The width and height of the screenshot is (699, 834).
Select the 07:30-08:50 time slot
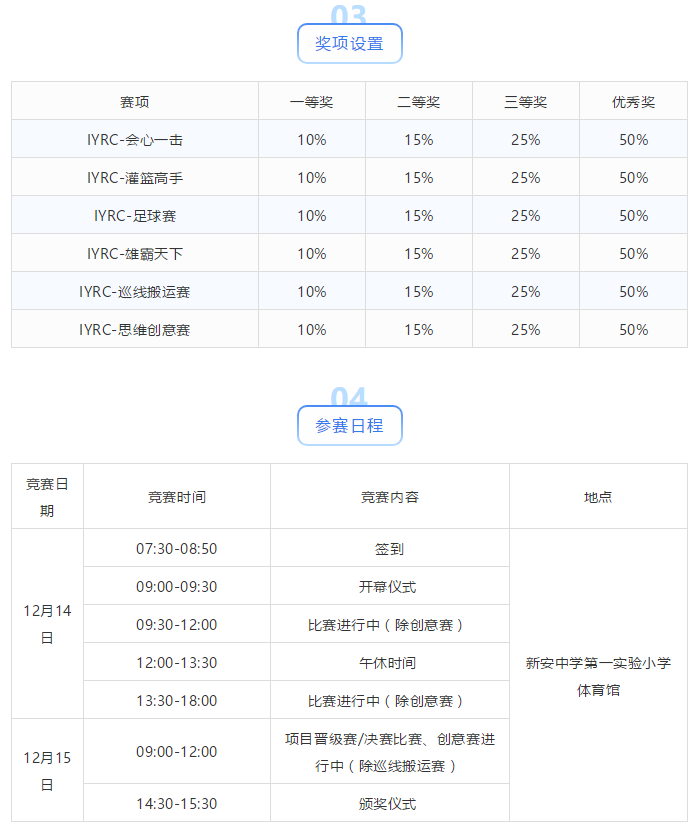pos(177,549)
